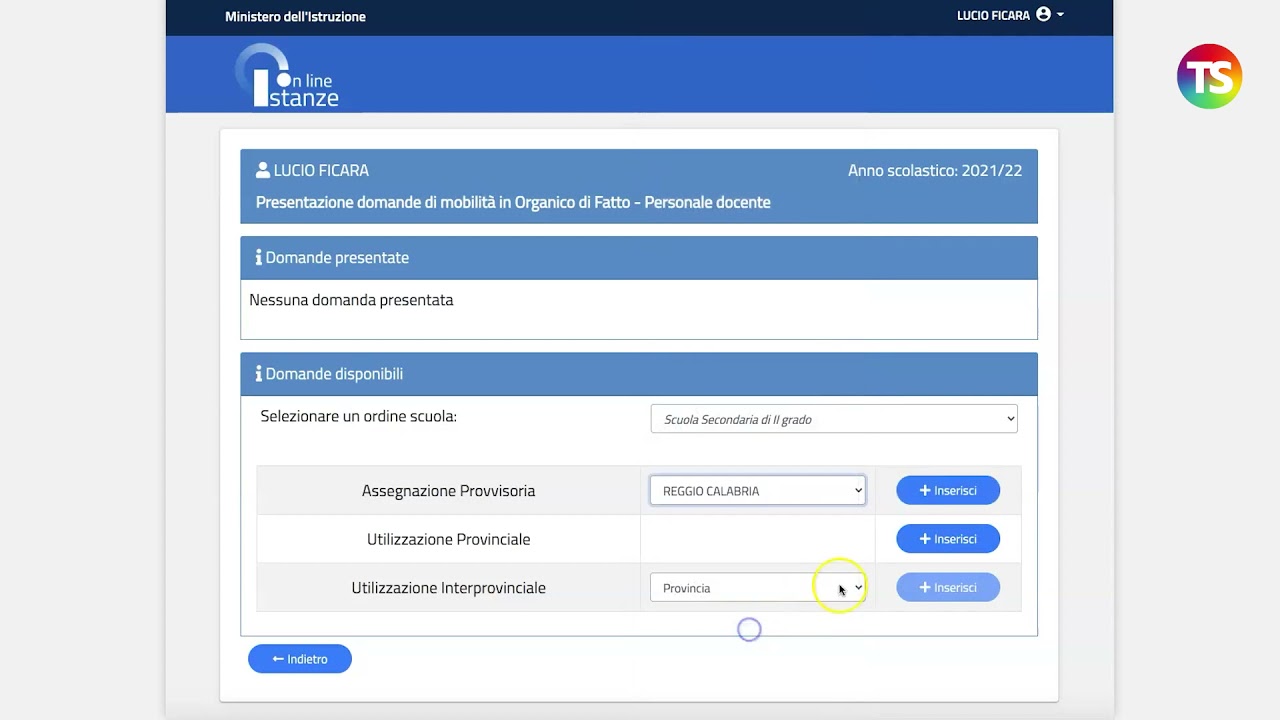Select the Utilizzazione Provinciale row label
Image resolution: width=1280 pixels, height=720 pixels.
(448, 539)
